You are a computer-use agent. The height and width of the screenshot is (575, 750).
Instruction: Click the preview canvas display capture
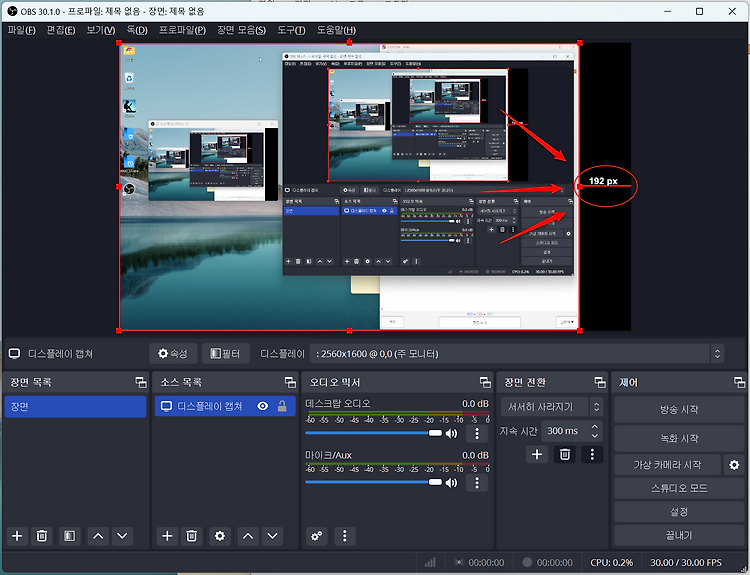(349, 187)
